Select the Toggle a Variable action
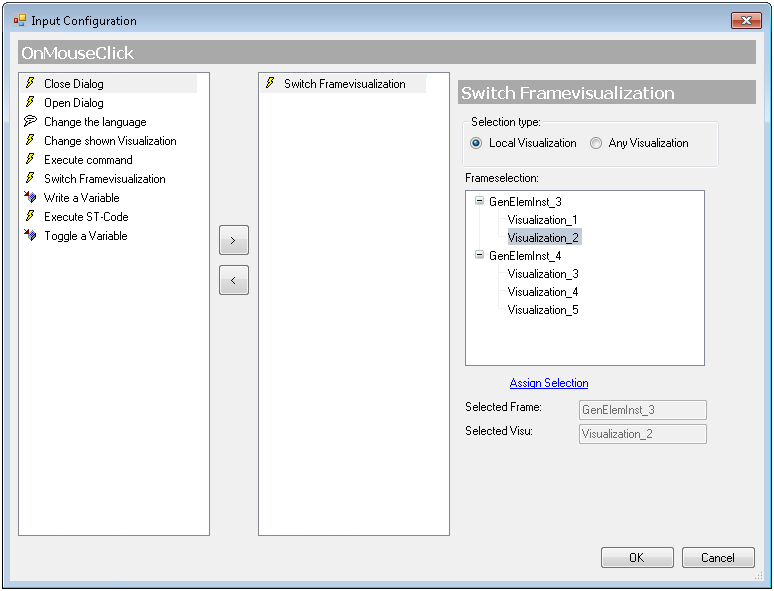 (86, 236)
